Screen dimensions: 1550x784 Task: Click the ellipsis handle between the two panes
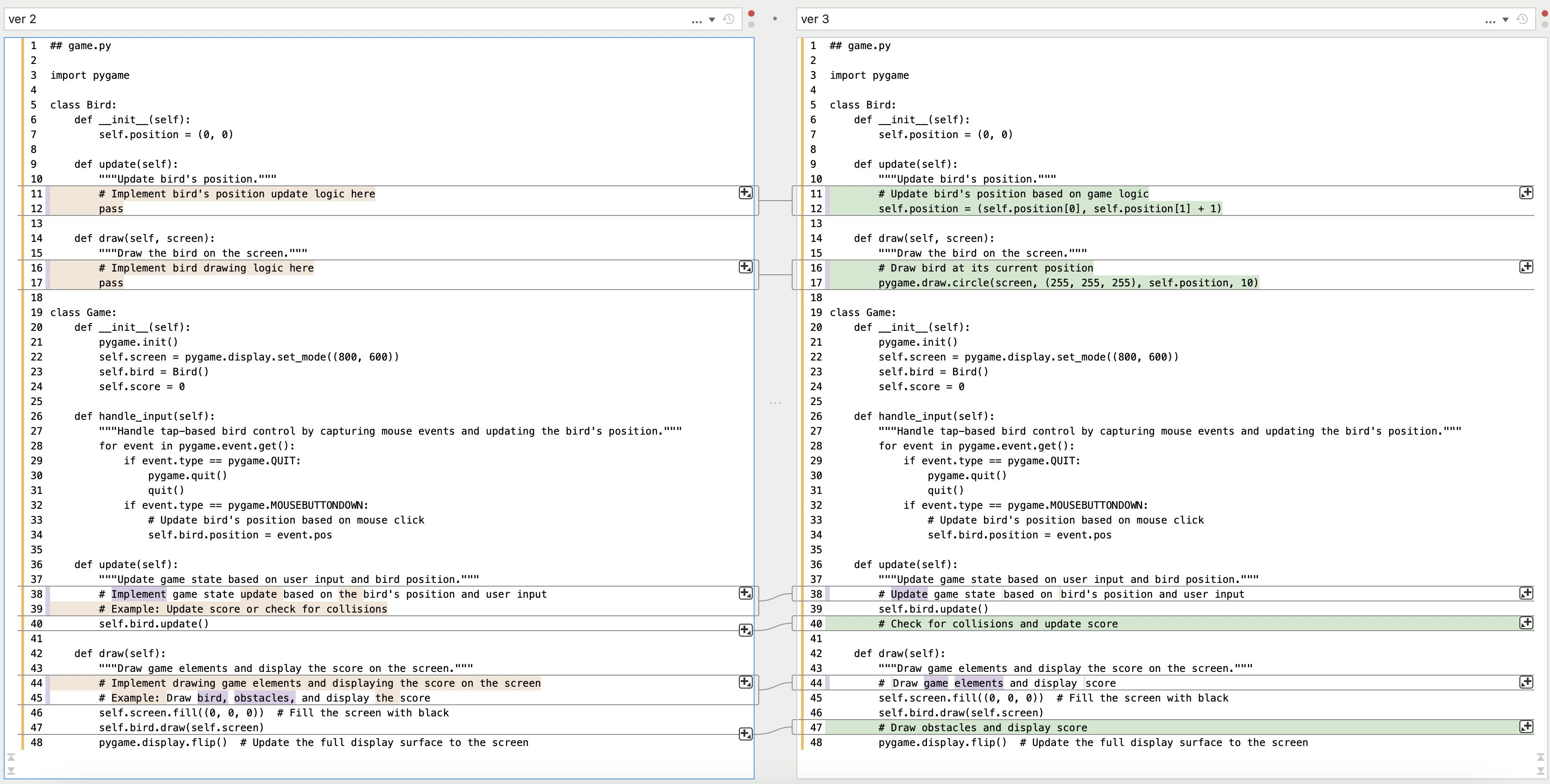(775, 403)
